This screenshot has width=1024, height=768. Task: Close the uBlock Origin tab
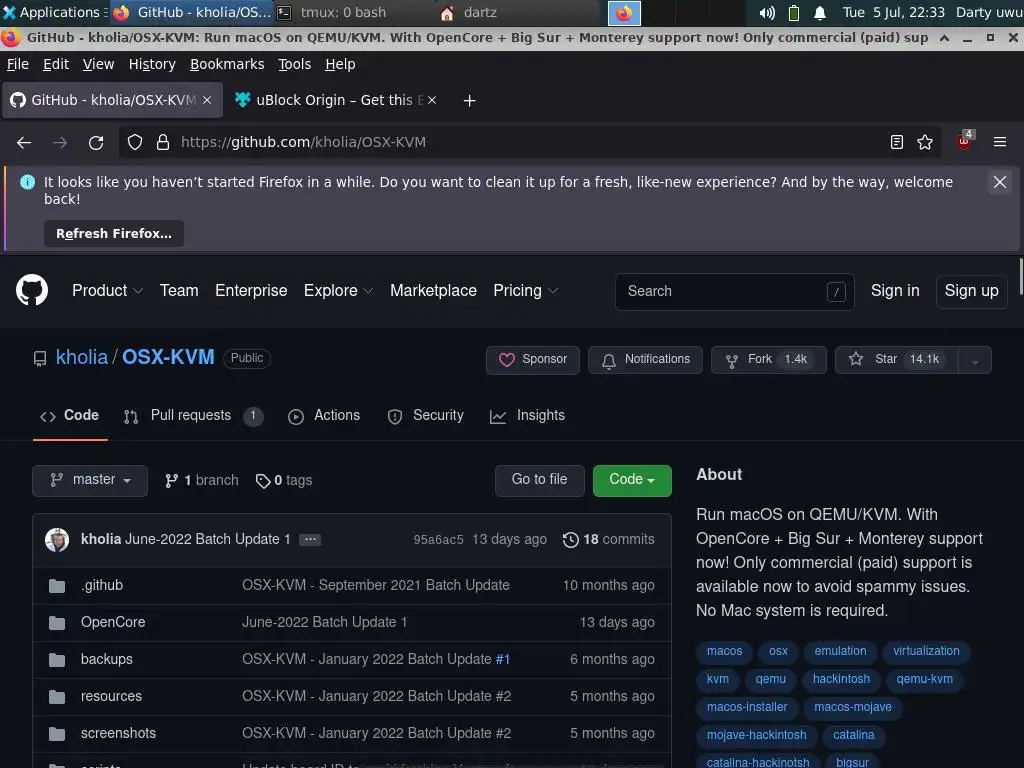[432, 100]
